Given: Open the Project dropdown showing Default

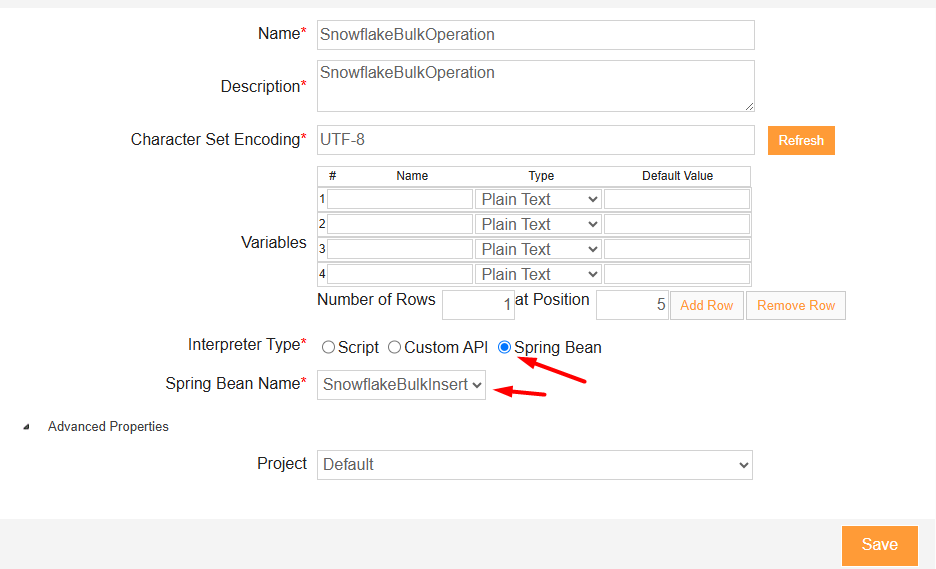Looking at the screenshot, I should click(x=535, y=465).
